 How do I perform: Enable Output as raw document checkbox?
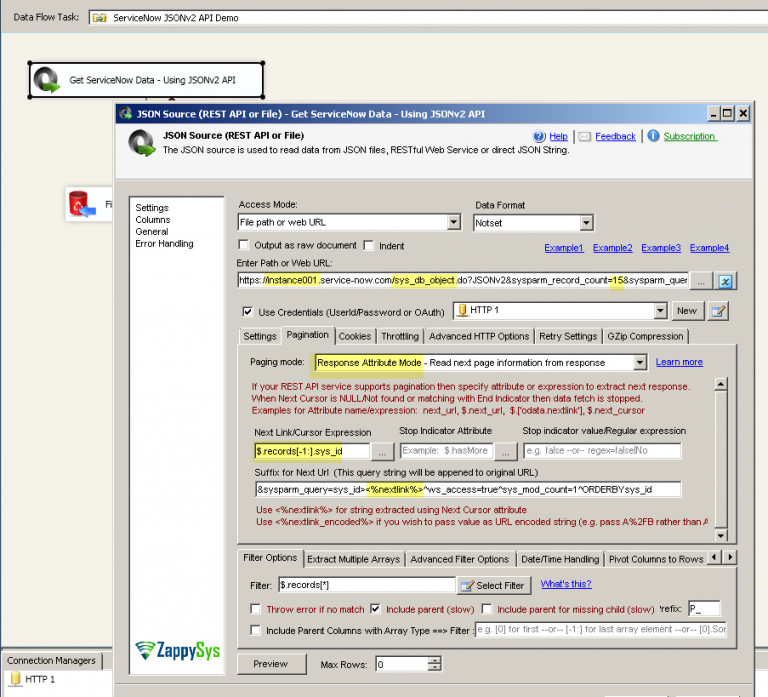[x=244, y=246]
